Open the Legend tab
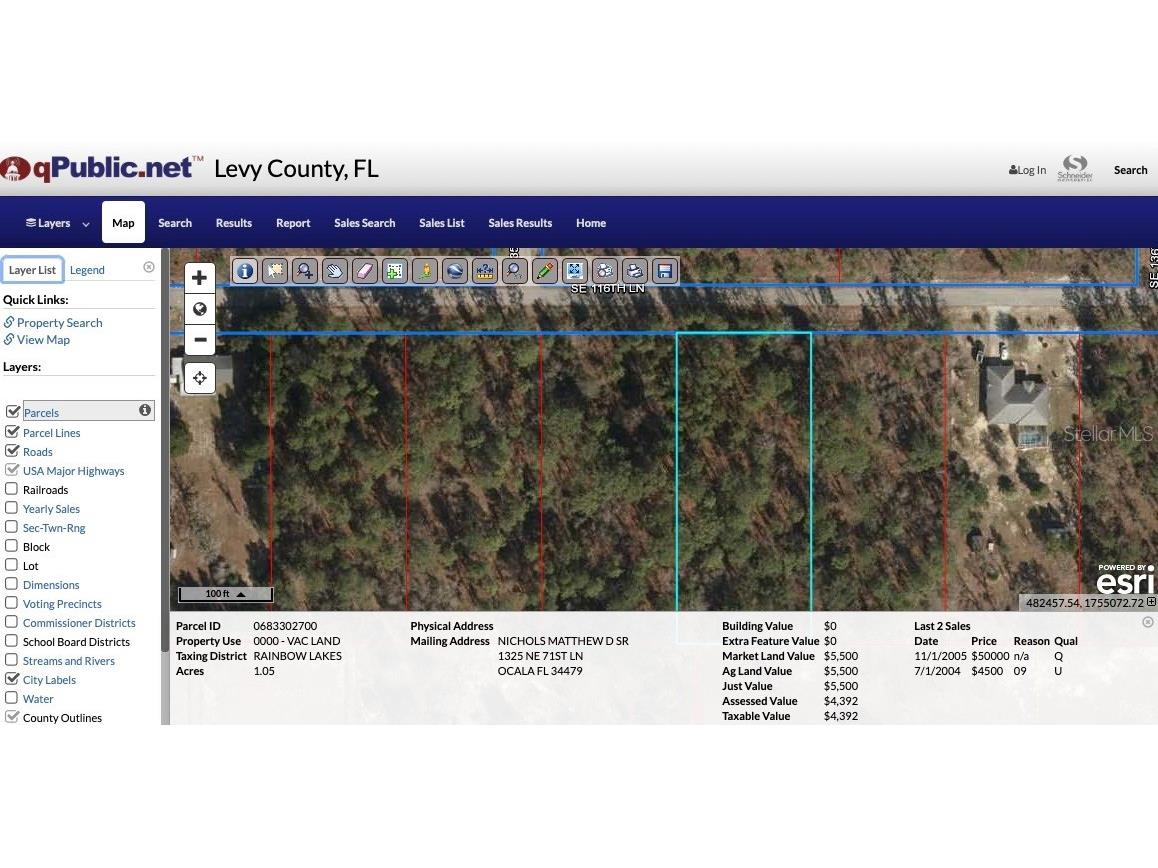1158x868 pixels. [x=87, y=269]
